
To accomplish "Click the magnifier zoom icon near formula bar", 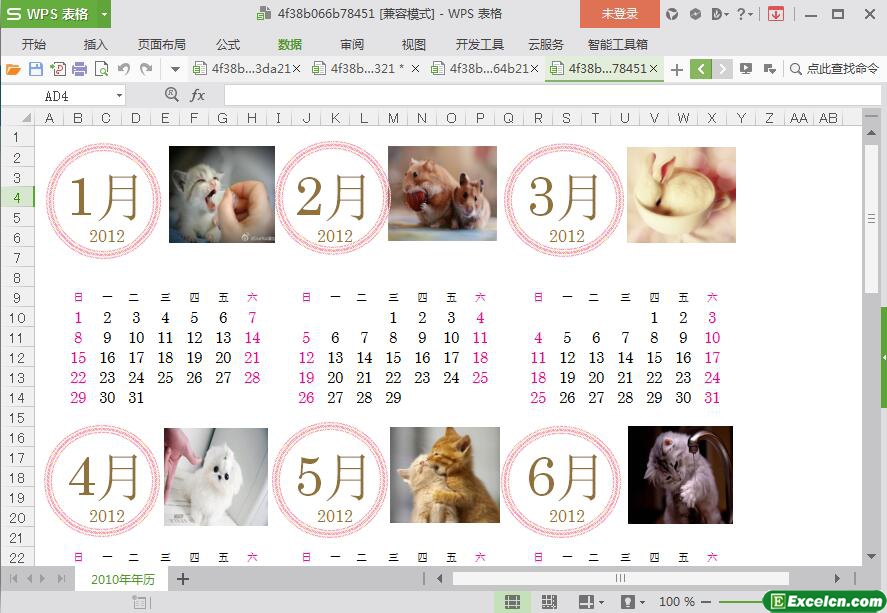I will pyautogui.click(x=171, y=94).
